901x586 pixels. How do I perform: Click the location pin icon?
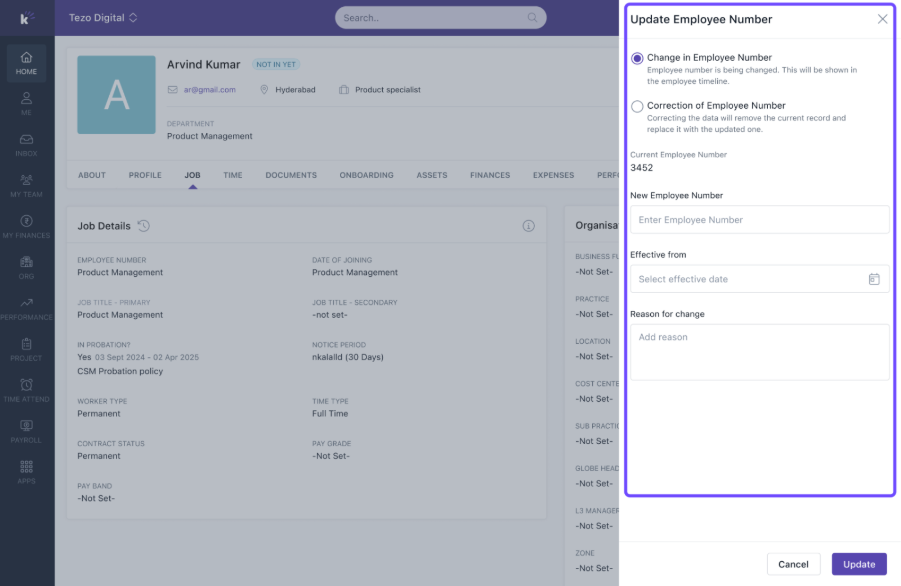coord(264,90)
